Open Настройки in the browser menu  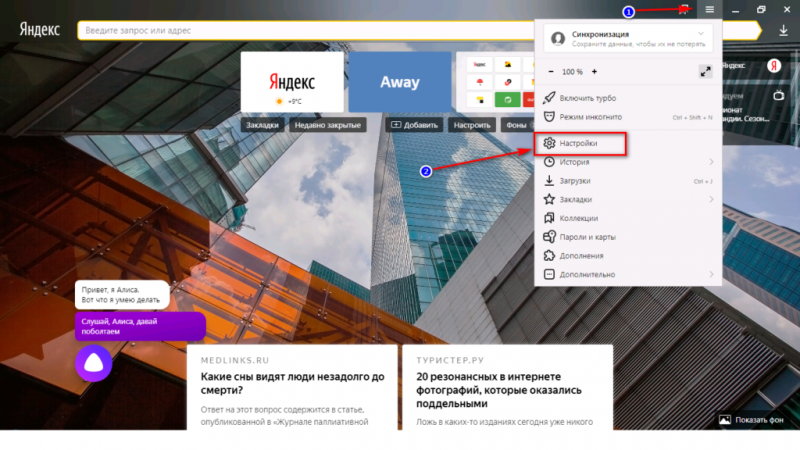coord(580,143)
